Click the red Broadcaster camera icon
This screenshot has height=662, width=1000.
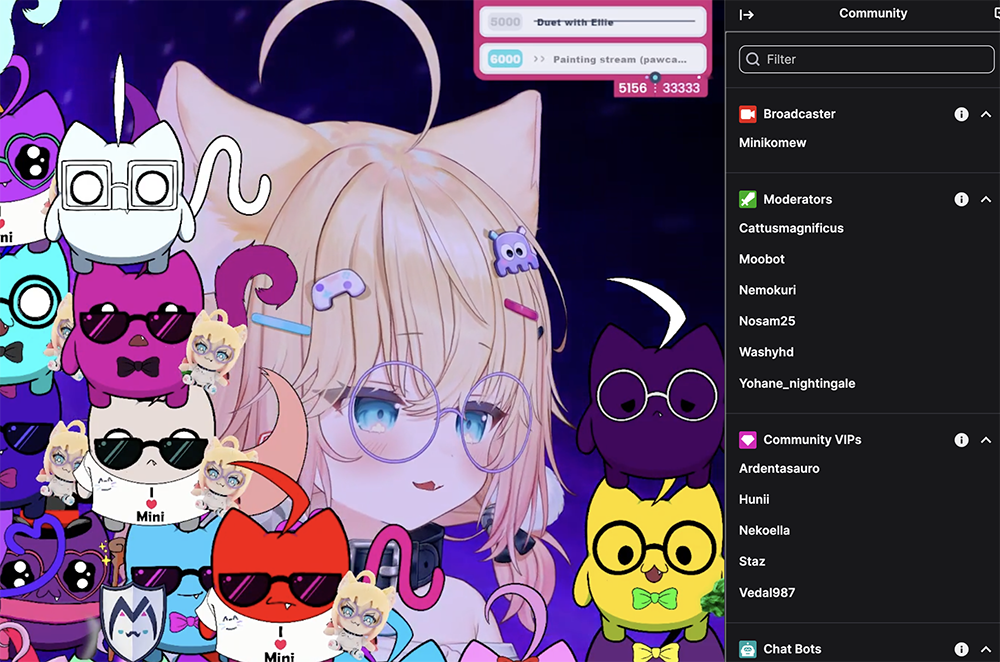tap(747, 114)
